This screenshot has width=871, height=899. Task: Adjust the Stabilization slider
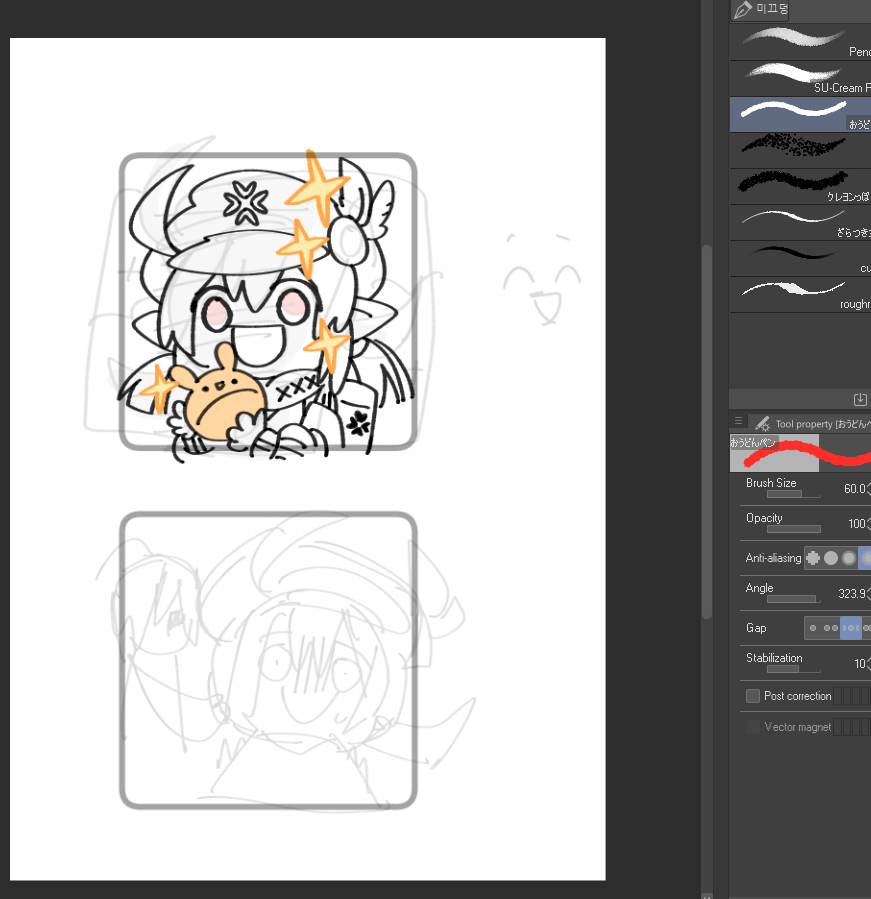(x=794, y=669)
